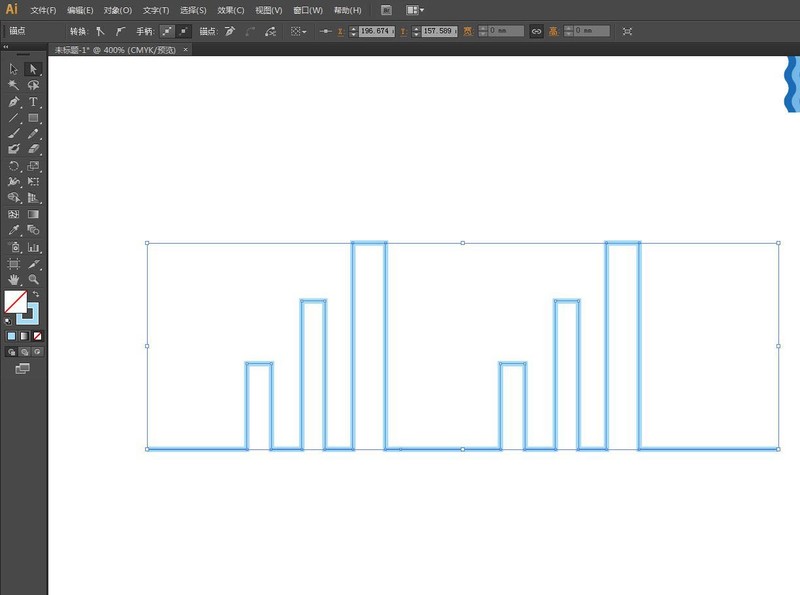Apply solid Color mode button
The image size is (800, 595).
pos(11,336)
